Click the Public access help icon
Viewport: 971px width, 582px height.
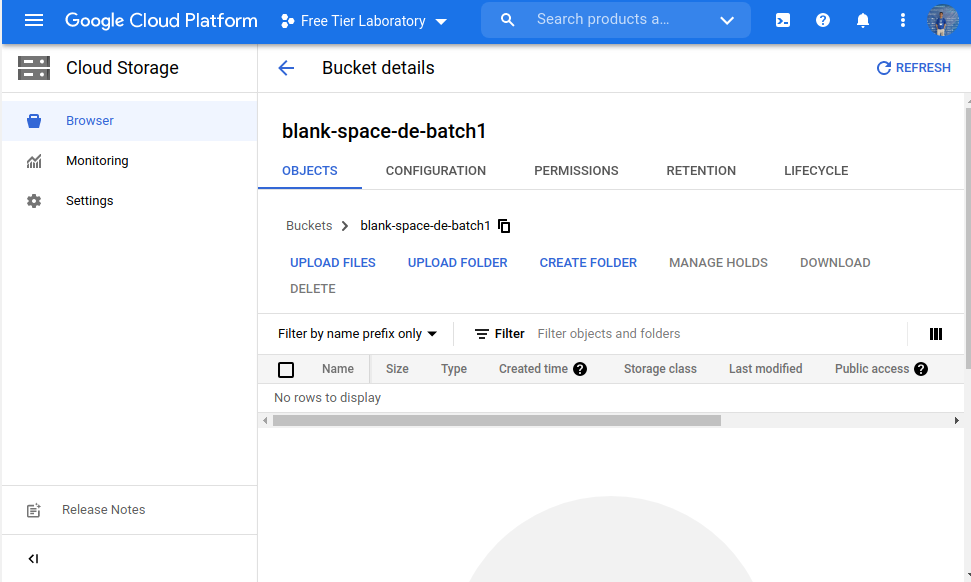[921, 369]
